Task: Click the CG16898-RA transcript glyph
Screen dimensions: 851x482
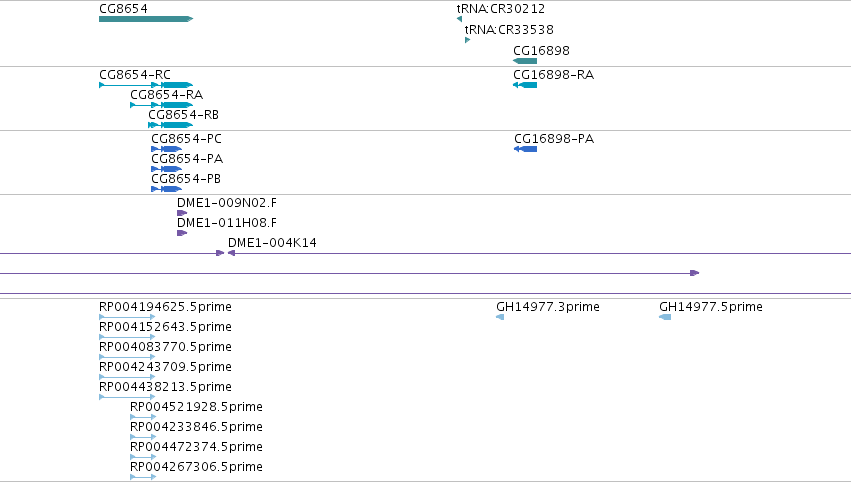Action: [x=525, y=85]
